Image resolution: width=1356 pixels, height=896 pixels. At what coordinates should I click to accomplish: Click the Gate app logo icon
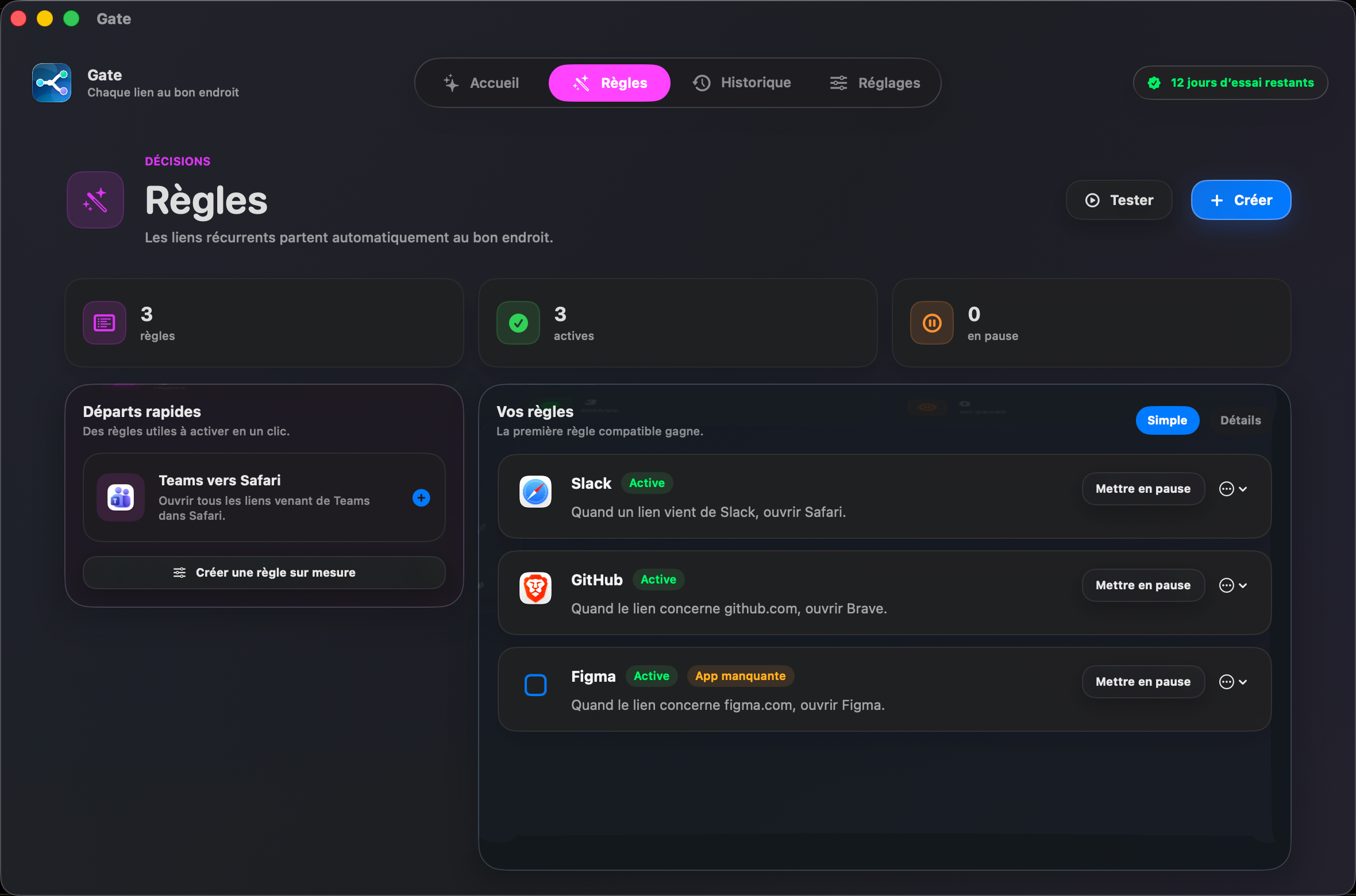52,83
